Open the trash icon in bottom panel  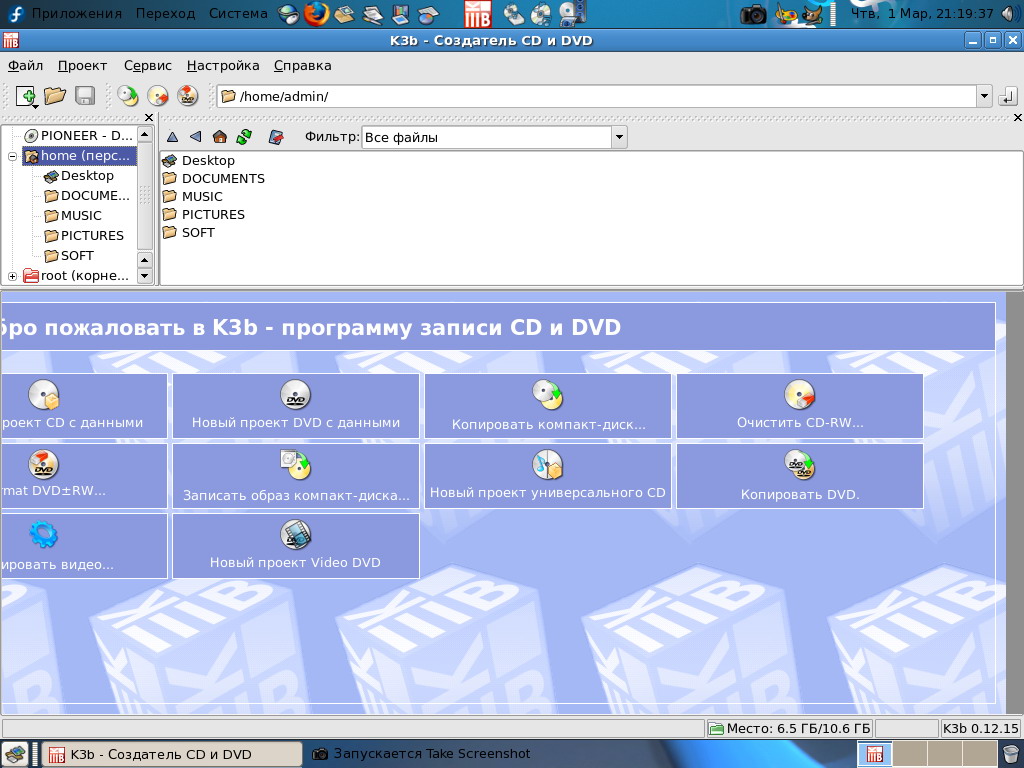[1012, 755]
